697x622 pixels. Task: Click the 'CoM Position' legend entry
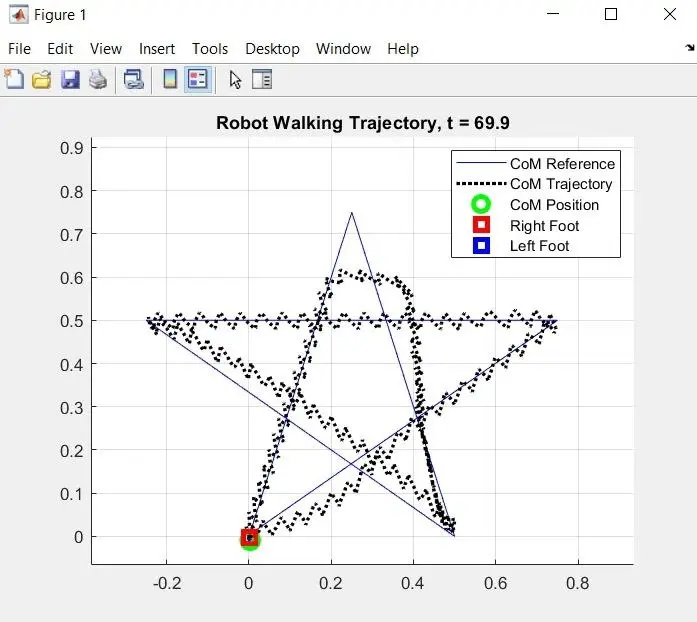point(554,205)
